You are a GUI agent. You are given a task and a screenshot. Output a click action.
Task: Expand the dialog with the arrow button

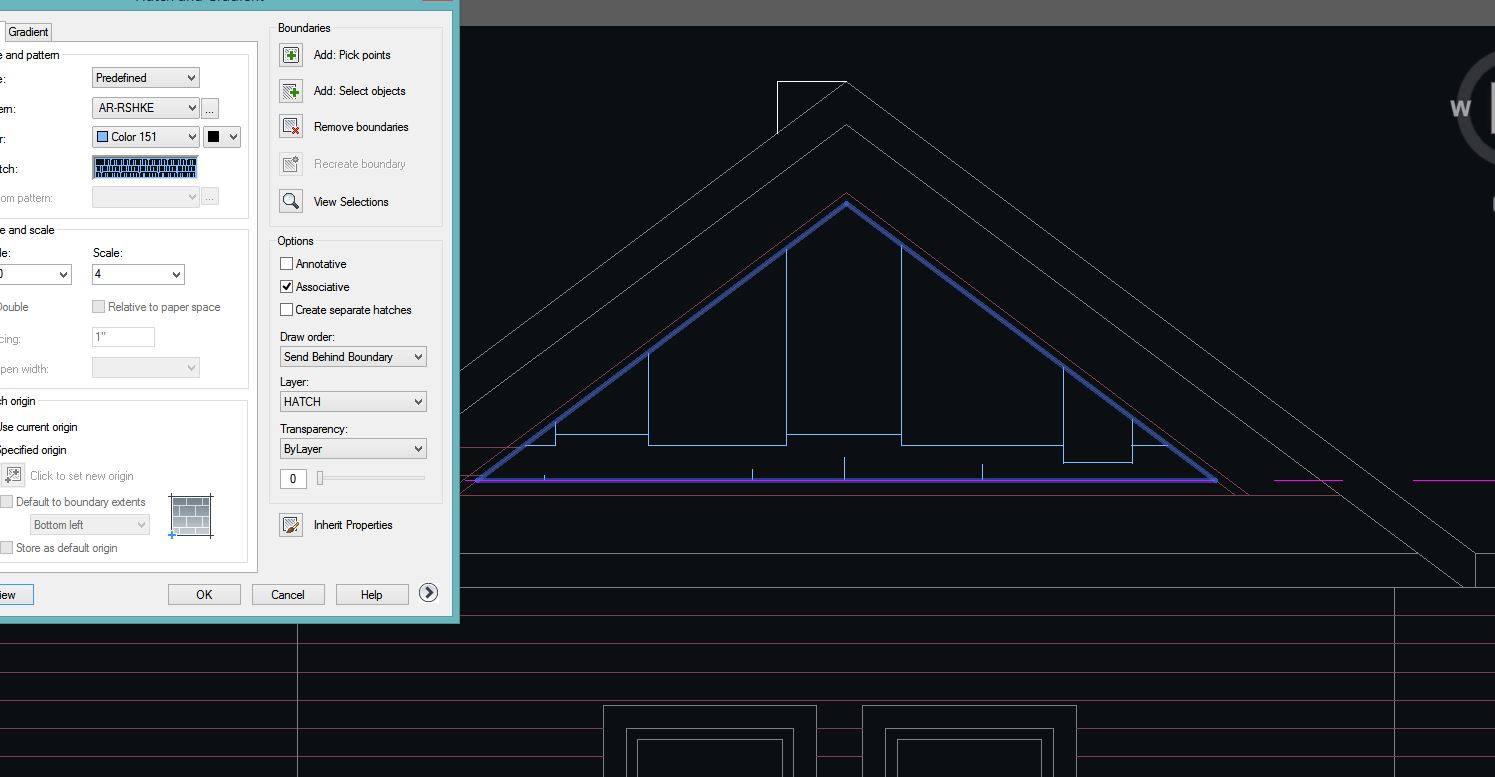tap(428, 593)
